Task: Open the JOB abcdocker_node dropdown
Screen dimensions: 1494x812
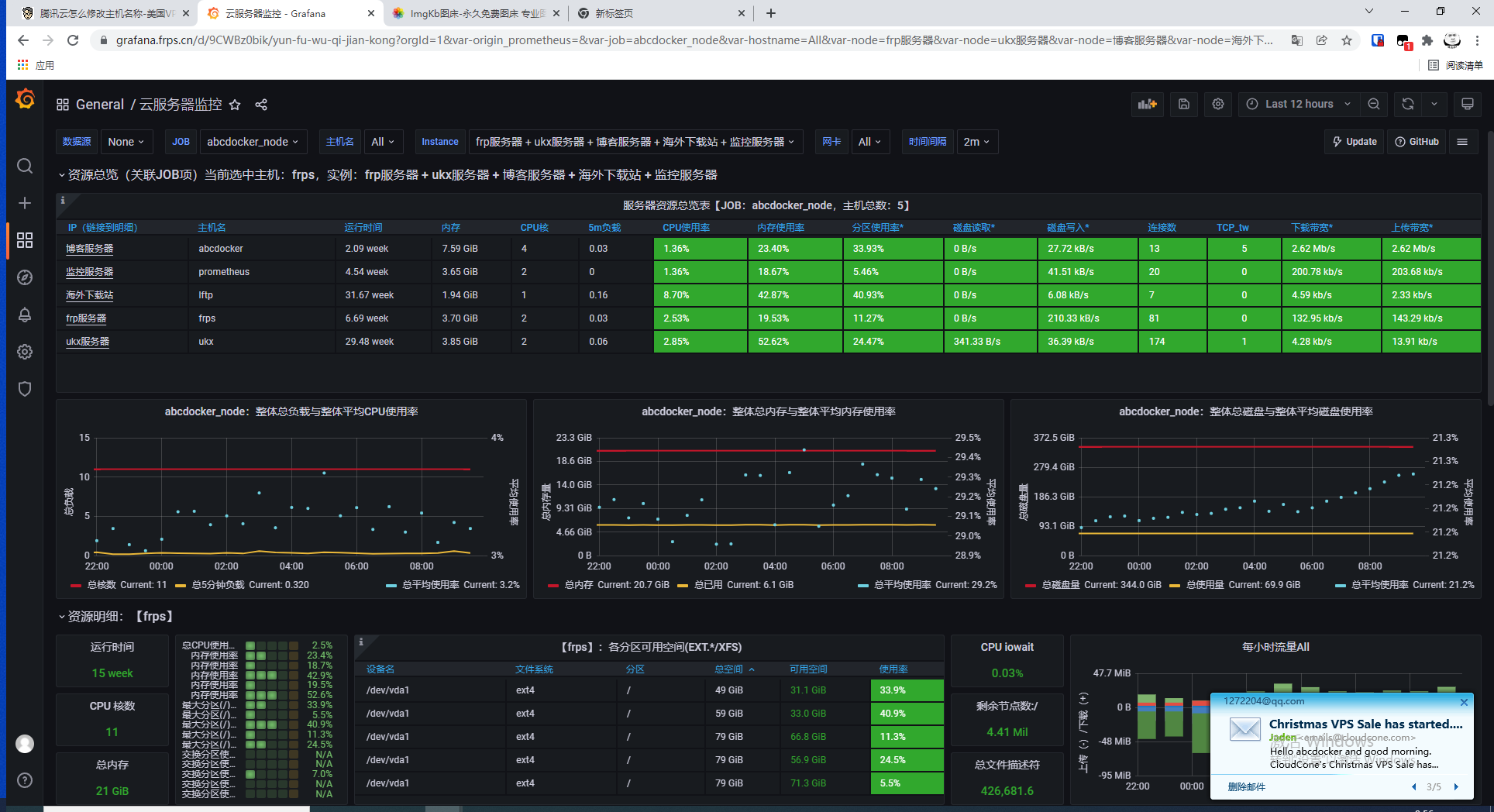Action: click(x=253, y=142)
